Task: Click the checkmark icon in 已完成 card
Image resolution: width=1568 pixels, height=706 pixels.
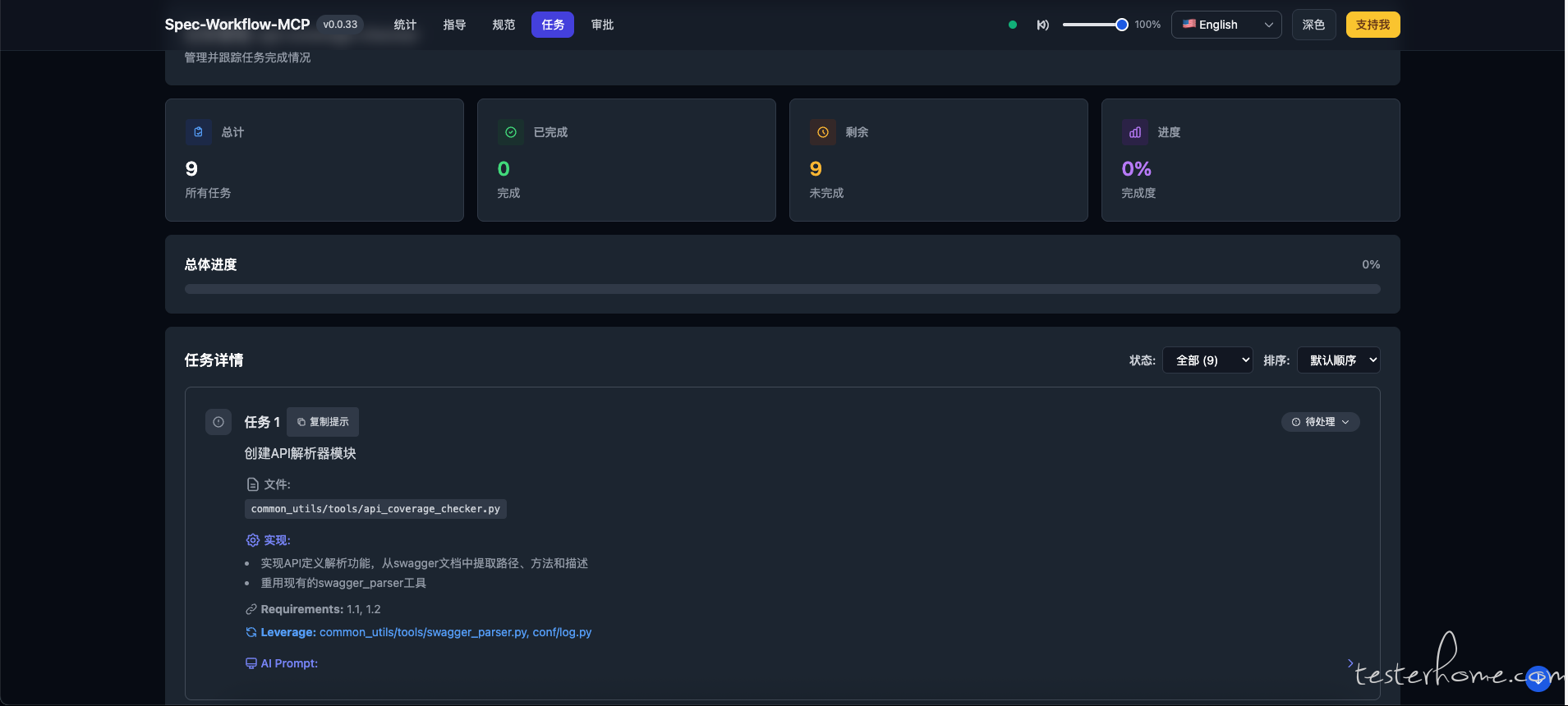Action: coord(510,132)
